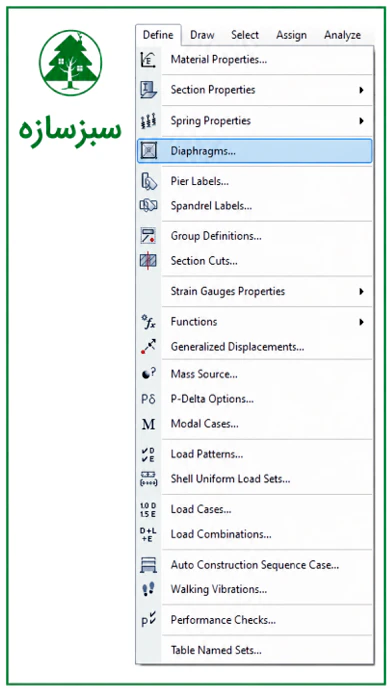Click the Load Cases icon
The width and height of the screenshot is (390, 693).
148,510
